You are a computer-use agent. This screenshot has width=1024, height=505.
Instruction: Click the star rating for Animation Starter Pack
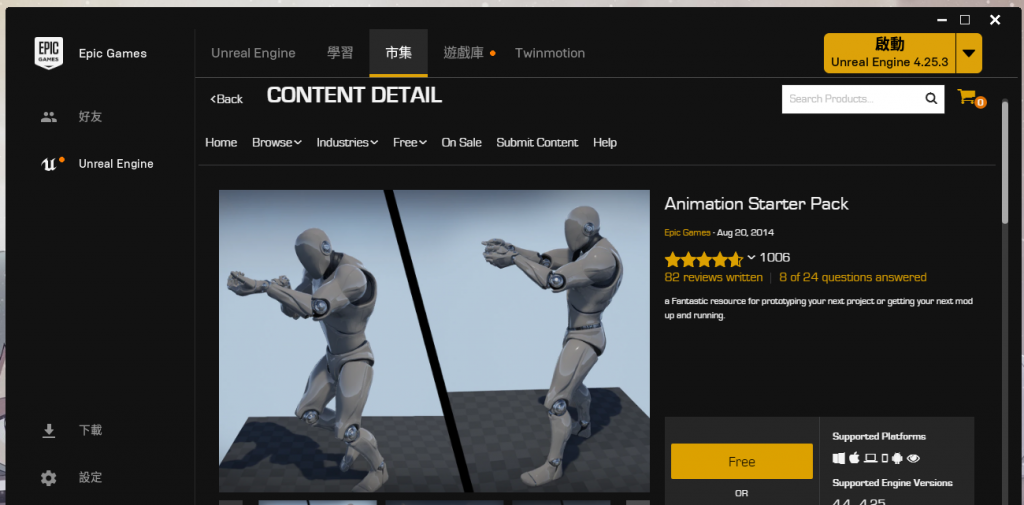(x=703, y=259)
